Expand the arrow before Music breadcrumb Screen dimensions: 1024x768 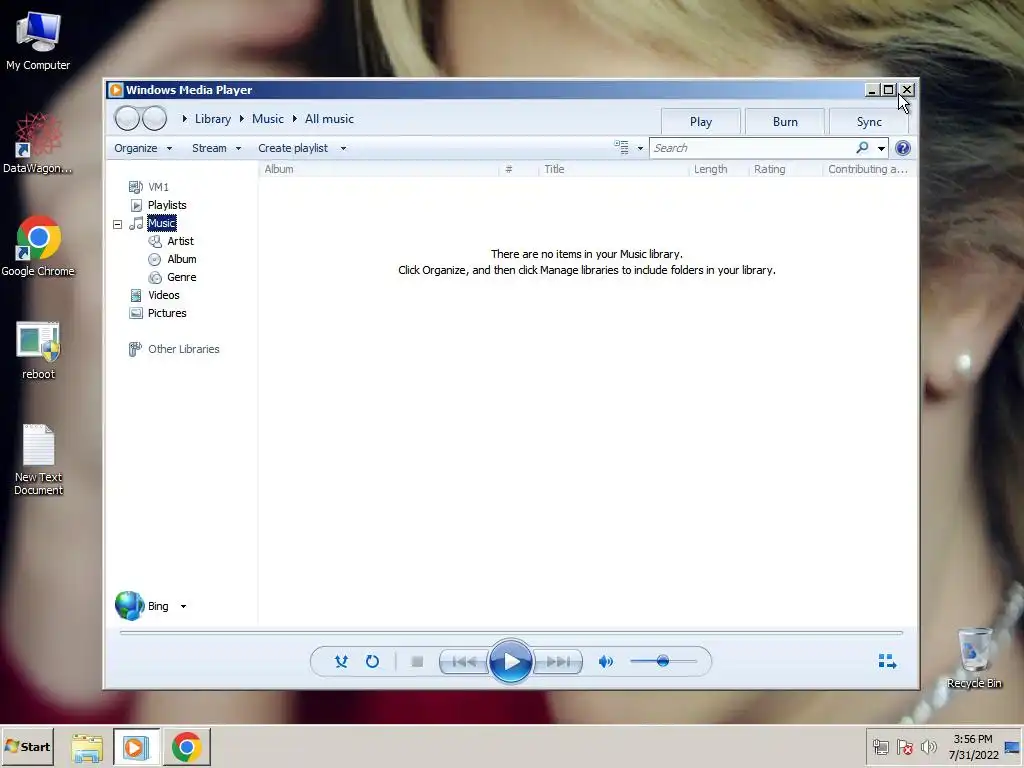242,119
